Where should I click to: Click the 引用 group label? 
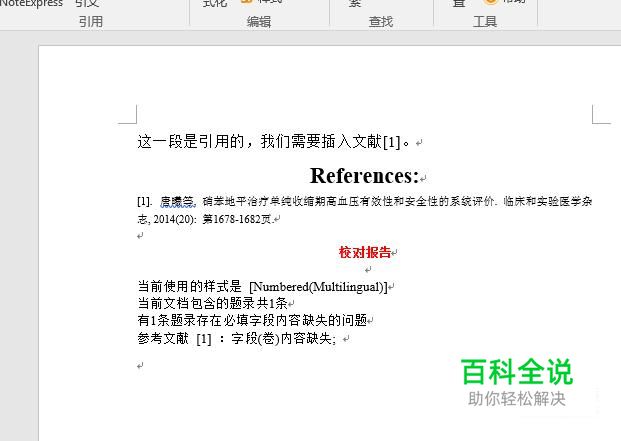pos(91,21)
